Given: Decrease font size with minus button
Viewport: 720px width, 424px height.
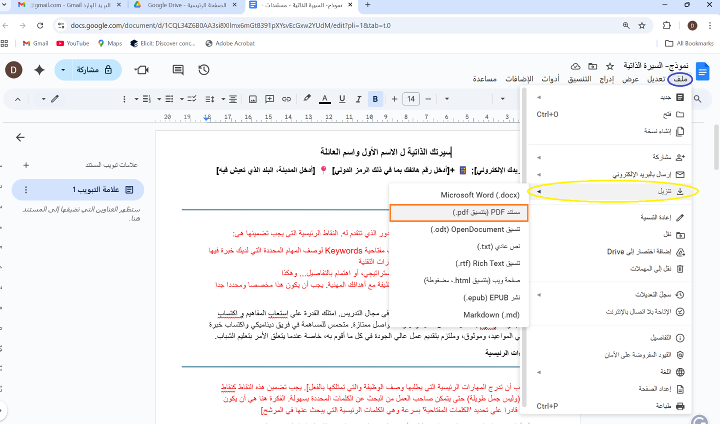Looking at the screenshot, I should pyautogui.click(x=428, y=99).
